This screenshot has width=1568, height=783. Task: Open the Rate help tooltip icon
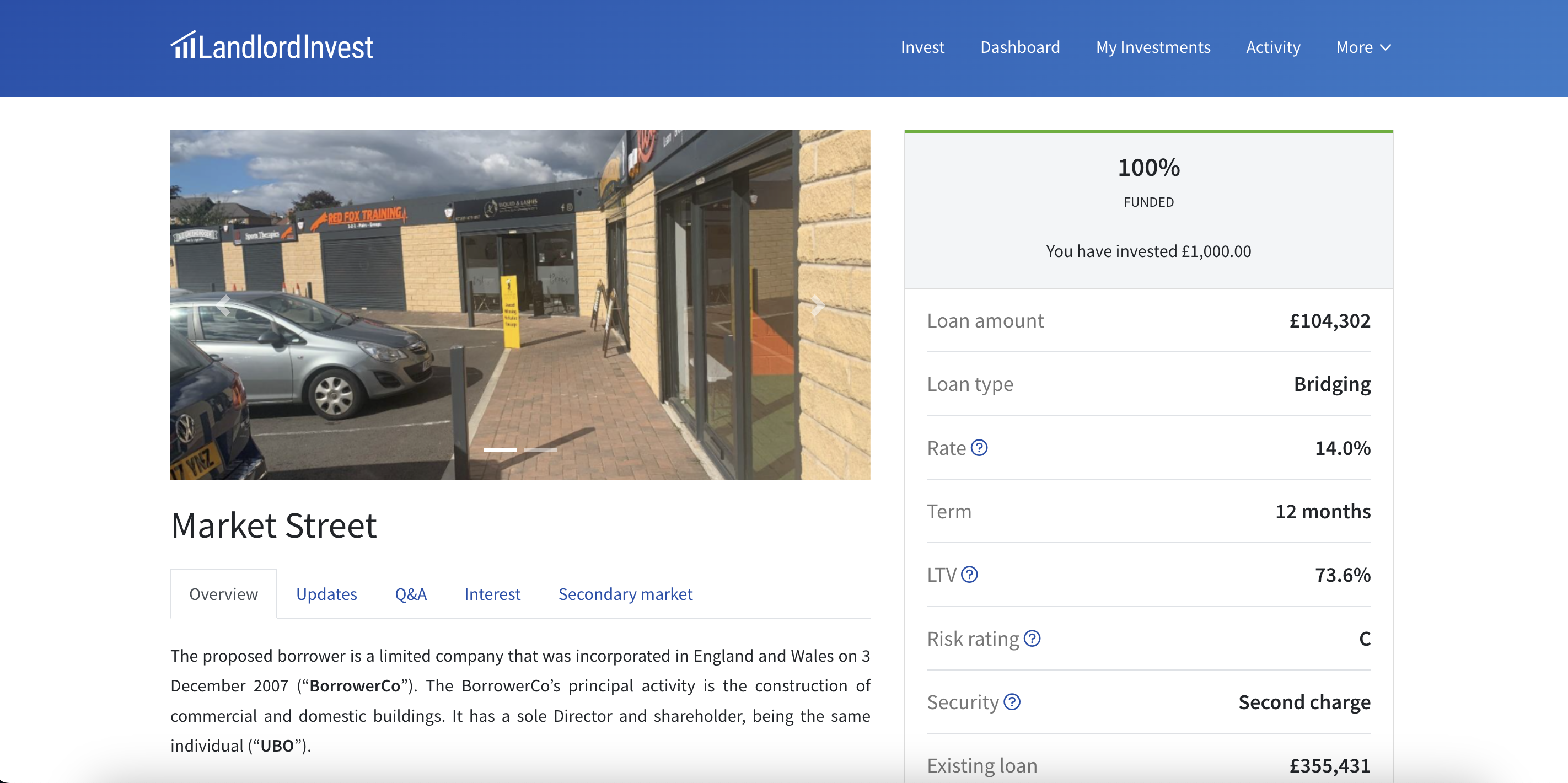tap(979, 448)
